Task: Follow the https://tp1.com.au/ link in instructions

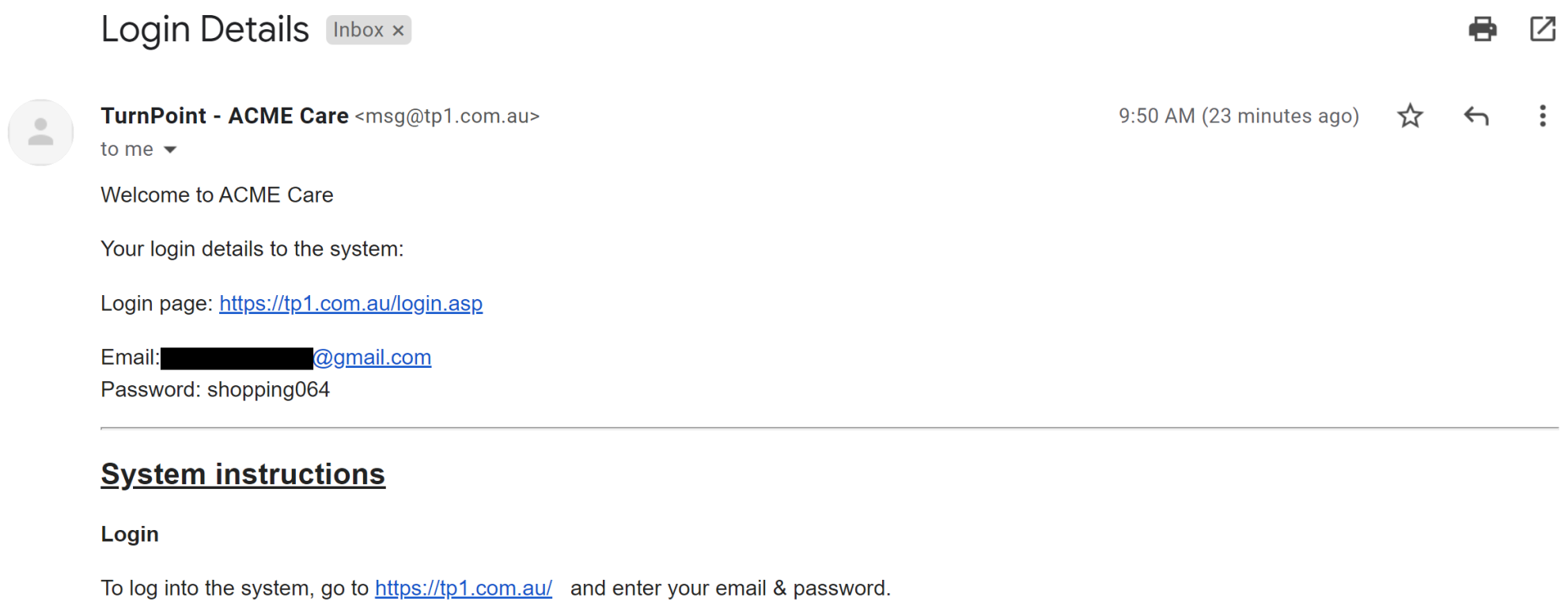Action: 463,589
